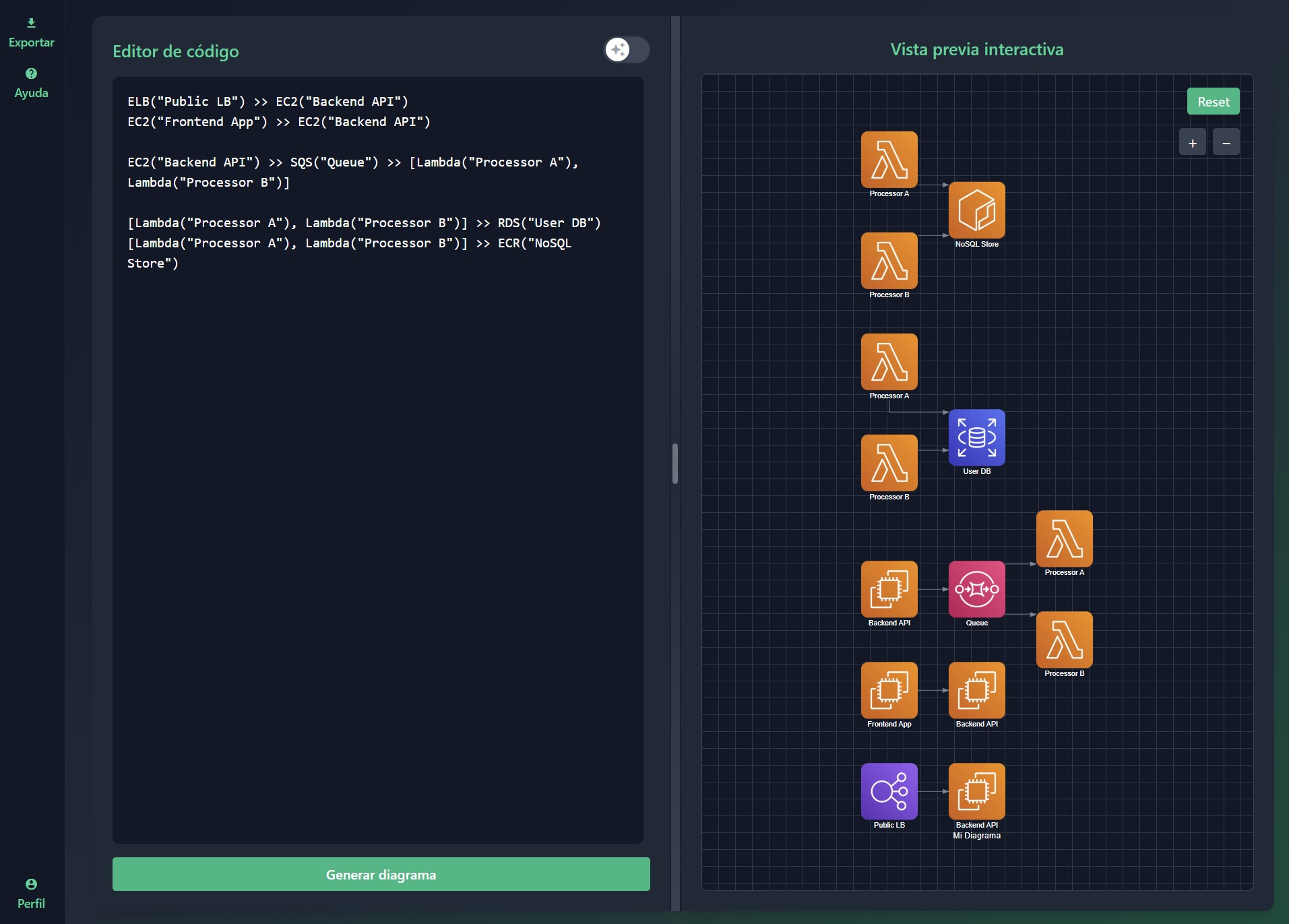Click the Queue SQS node
The width and height of the screenshot is (1289, 924).
click(x=976, y=590)
